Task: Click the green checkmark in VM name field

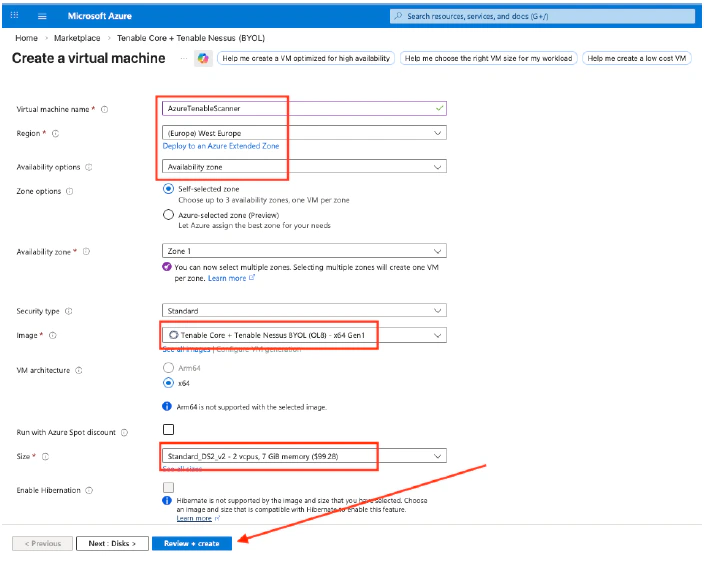Action: pos(439,108)
